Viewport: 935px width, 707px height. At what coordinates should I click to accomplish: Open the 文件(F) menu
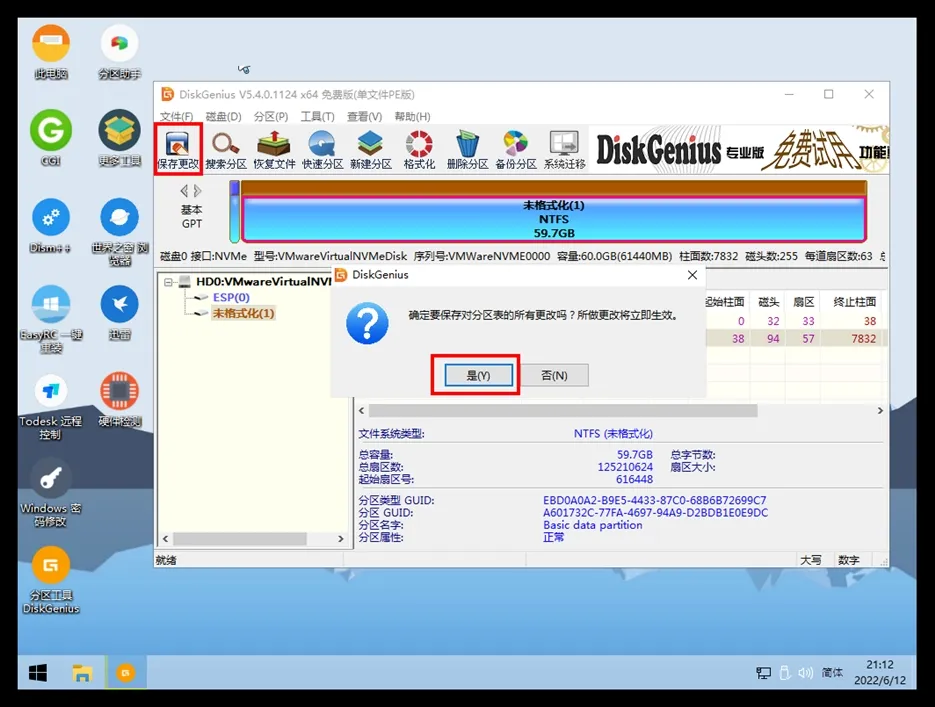[176, 117]
